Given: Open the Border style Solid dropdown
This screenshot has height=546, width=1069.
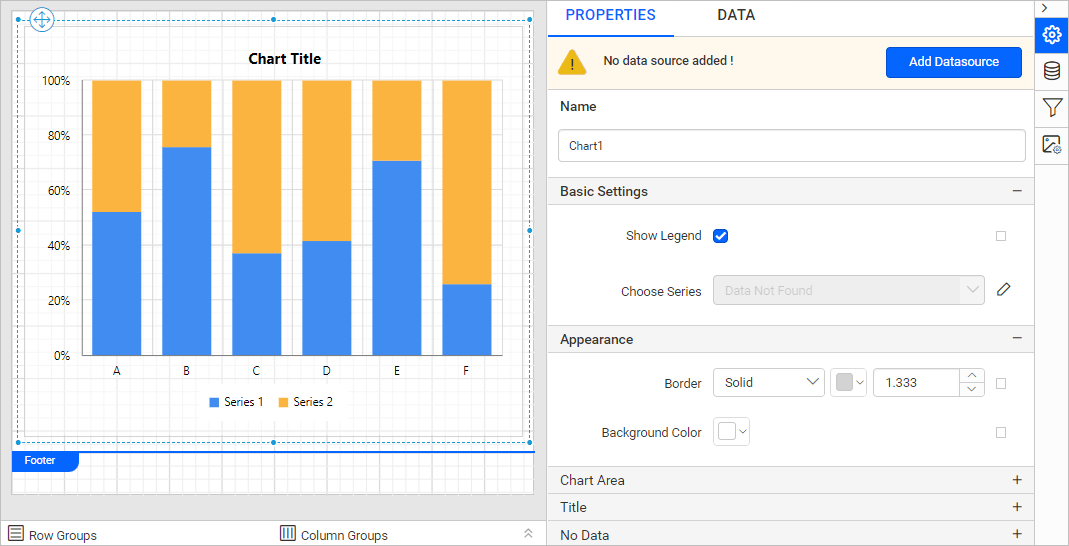Looking at the screenshot, I should coord(768,383).
